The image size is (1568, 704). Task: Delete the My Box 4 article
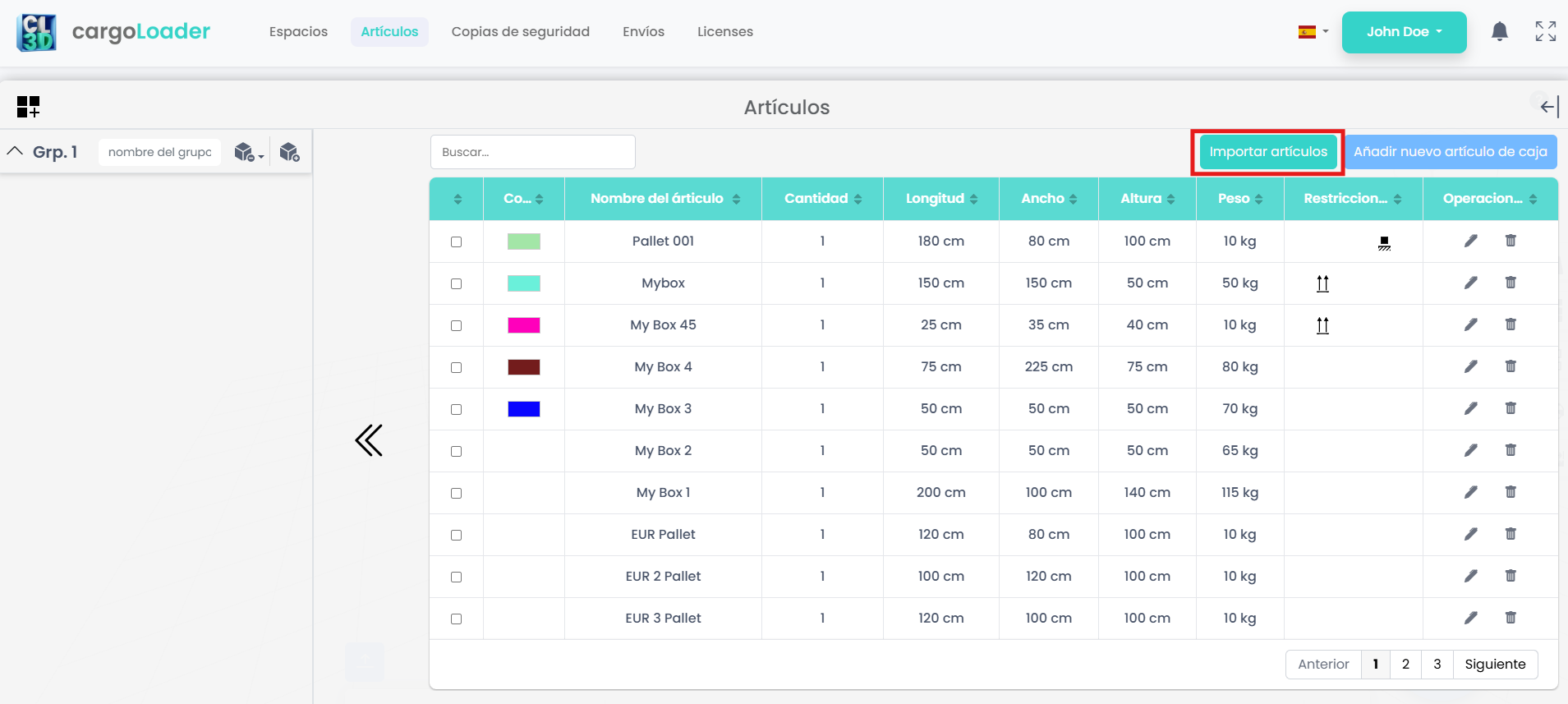click(x=1510, y=366)
